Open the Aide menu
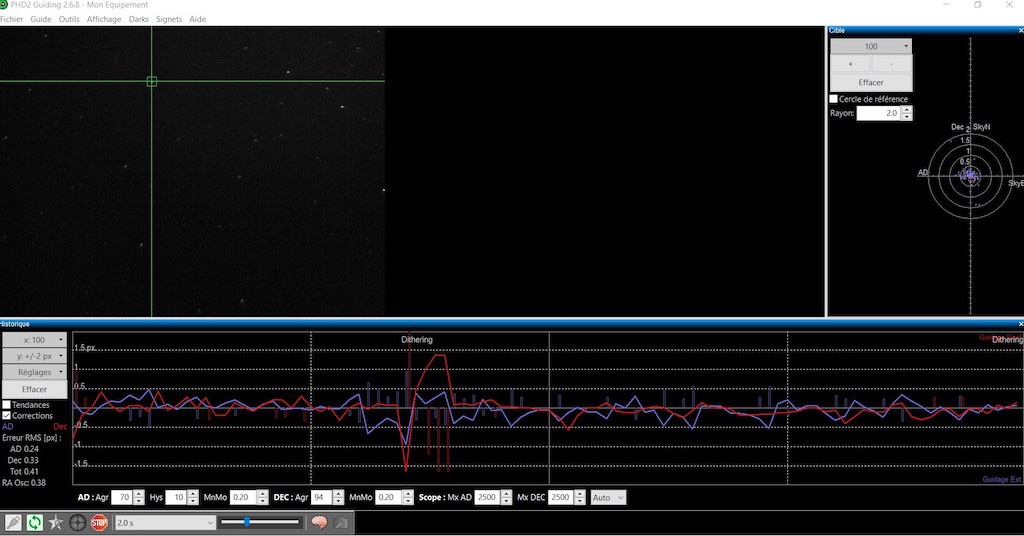 197,19
